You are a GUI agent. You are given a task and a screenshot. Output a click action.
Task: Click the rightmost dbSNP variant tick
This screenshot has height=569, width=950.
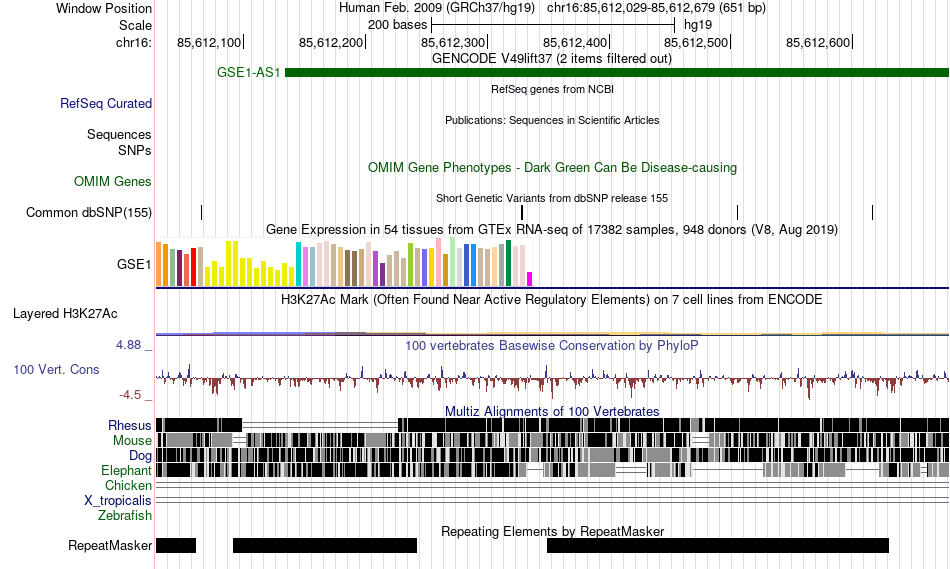[x=872, y=212]
